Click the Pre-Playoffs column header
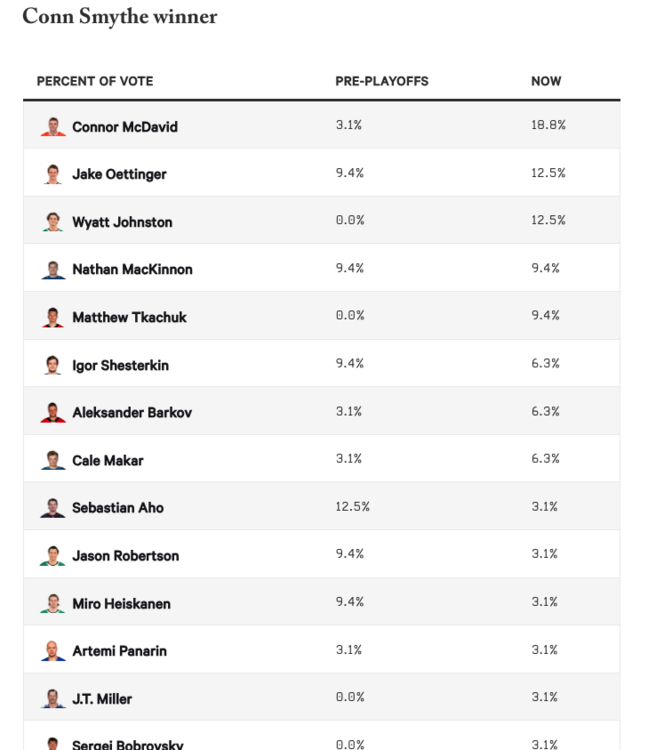 (x=381, y=81)
